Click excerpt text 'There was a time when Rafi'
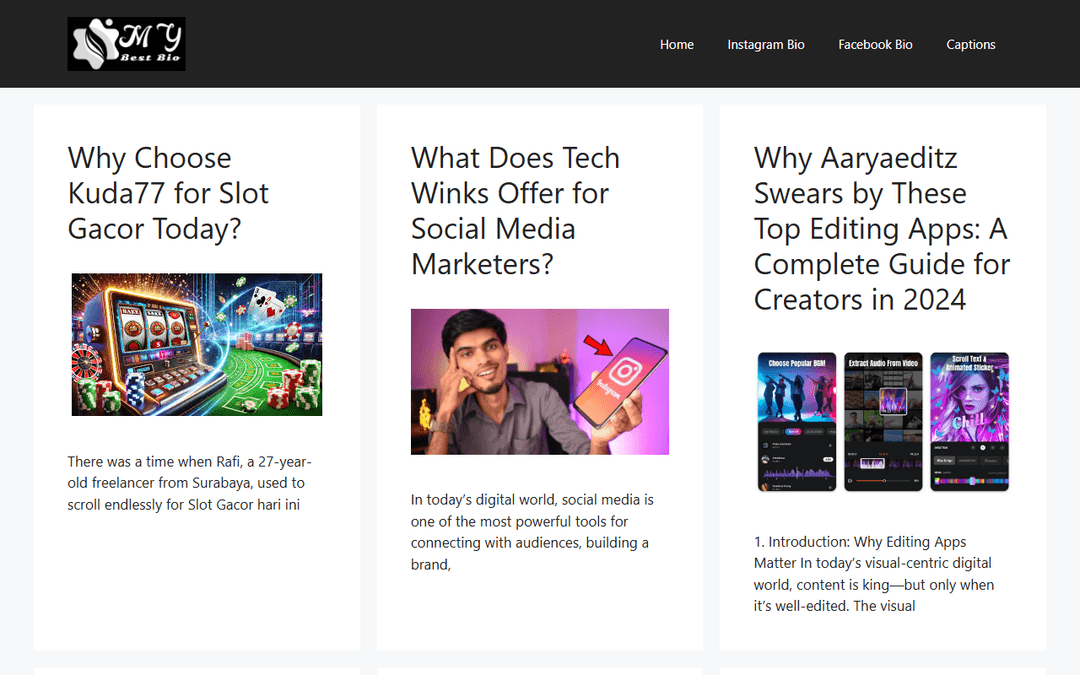Viewport: 1080px width, 675px height. [189, 483]
